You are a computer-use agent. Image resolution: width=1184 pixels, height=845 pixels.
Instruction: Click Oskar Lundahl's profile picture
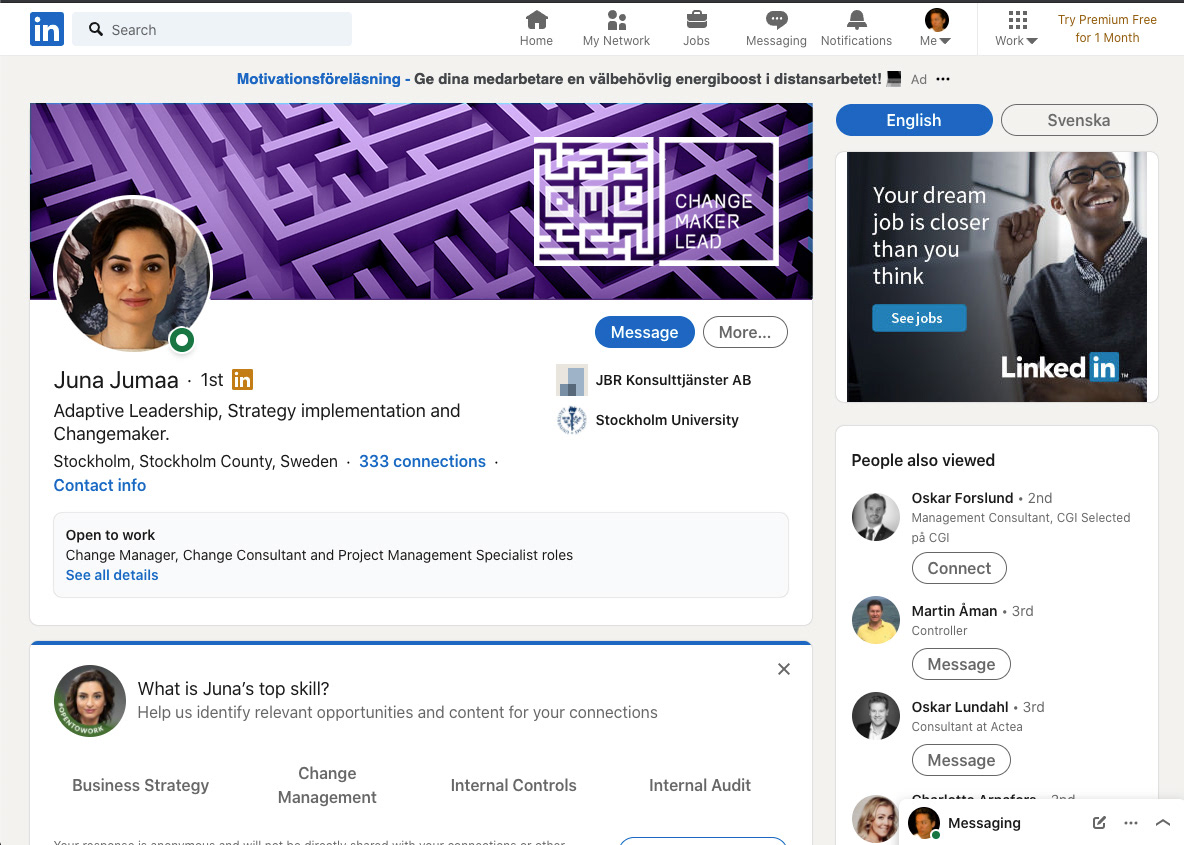[x=876, y=716]
